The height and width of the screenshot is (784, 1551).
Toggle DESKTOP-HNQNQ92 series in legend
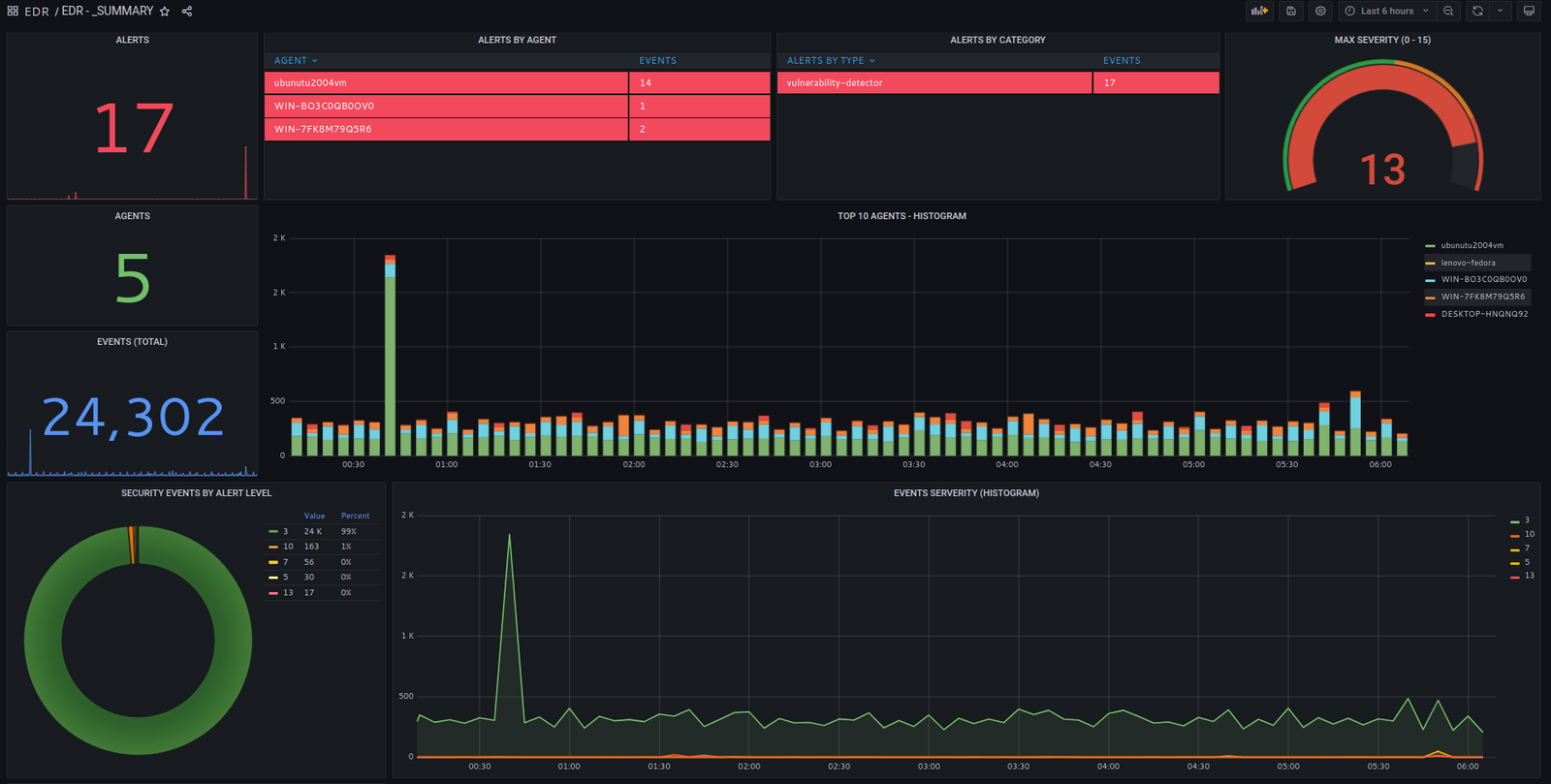tap(1484, 314)
